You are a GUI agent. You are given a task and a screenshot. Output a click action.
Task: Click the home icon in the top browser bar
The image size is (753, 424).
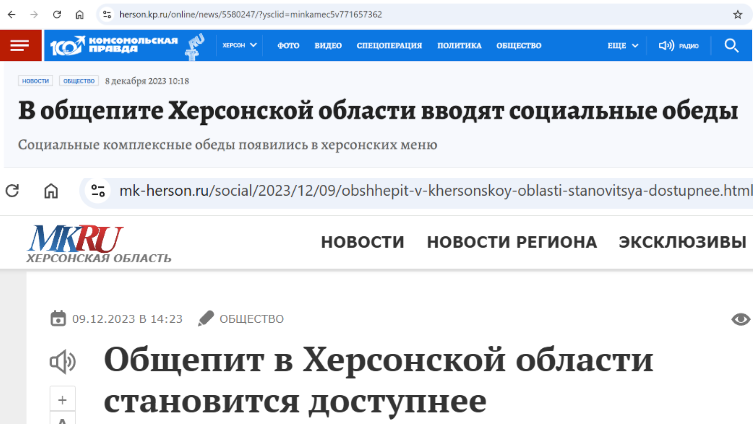[x=79, y=15]
